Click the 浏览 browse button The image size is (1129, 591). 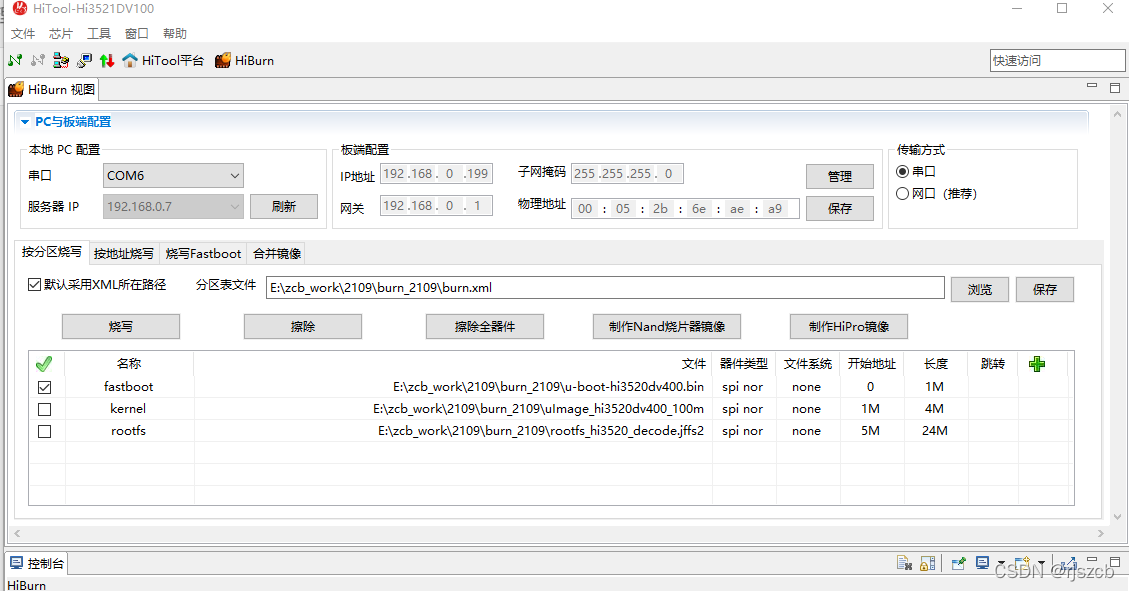pyautogui.click(x=980, y=289)
